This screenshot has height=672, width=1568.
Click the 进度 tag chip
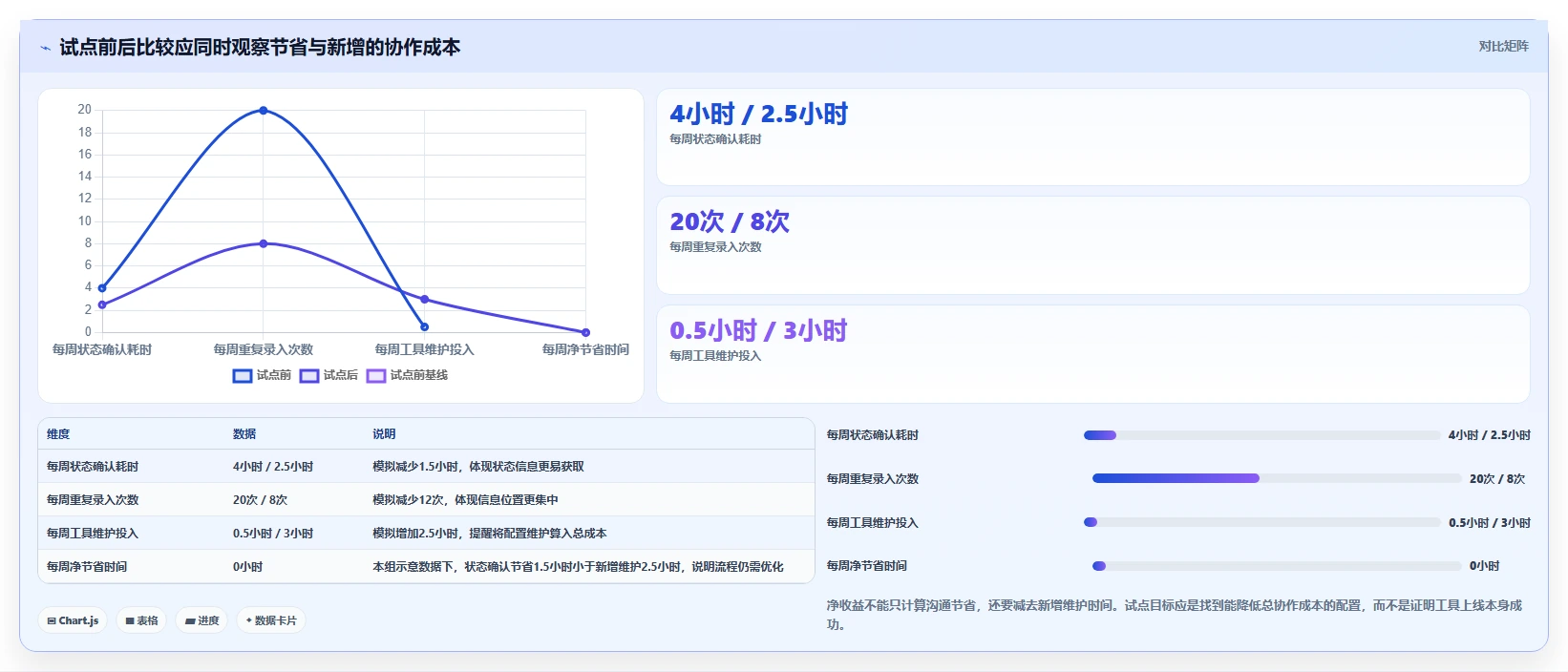(201, 620)
